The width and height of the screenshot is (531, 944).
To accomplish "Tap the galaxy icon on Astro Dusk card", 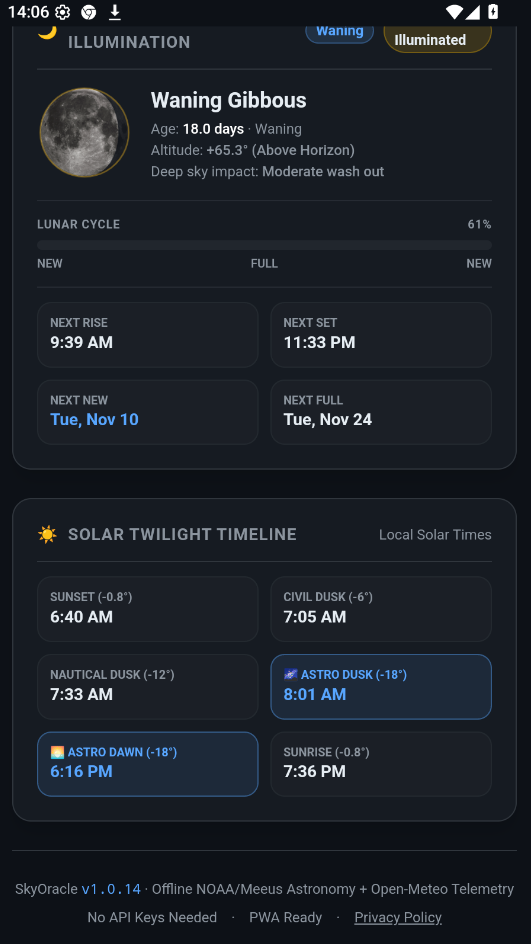I will (x=290, y=674).
